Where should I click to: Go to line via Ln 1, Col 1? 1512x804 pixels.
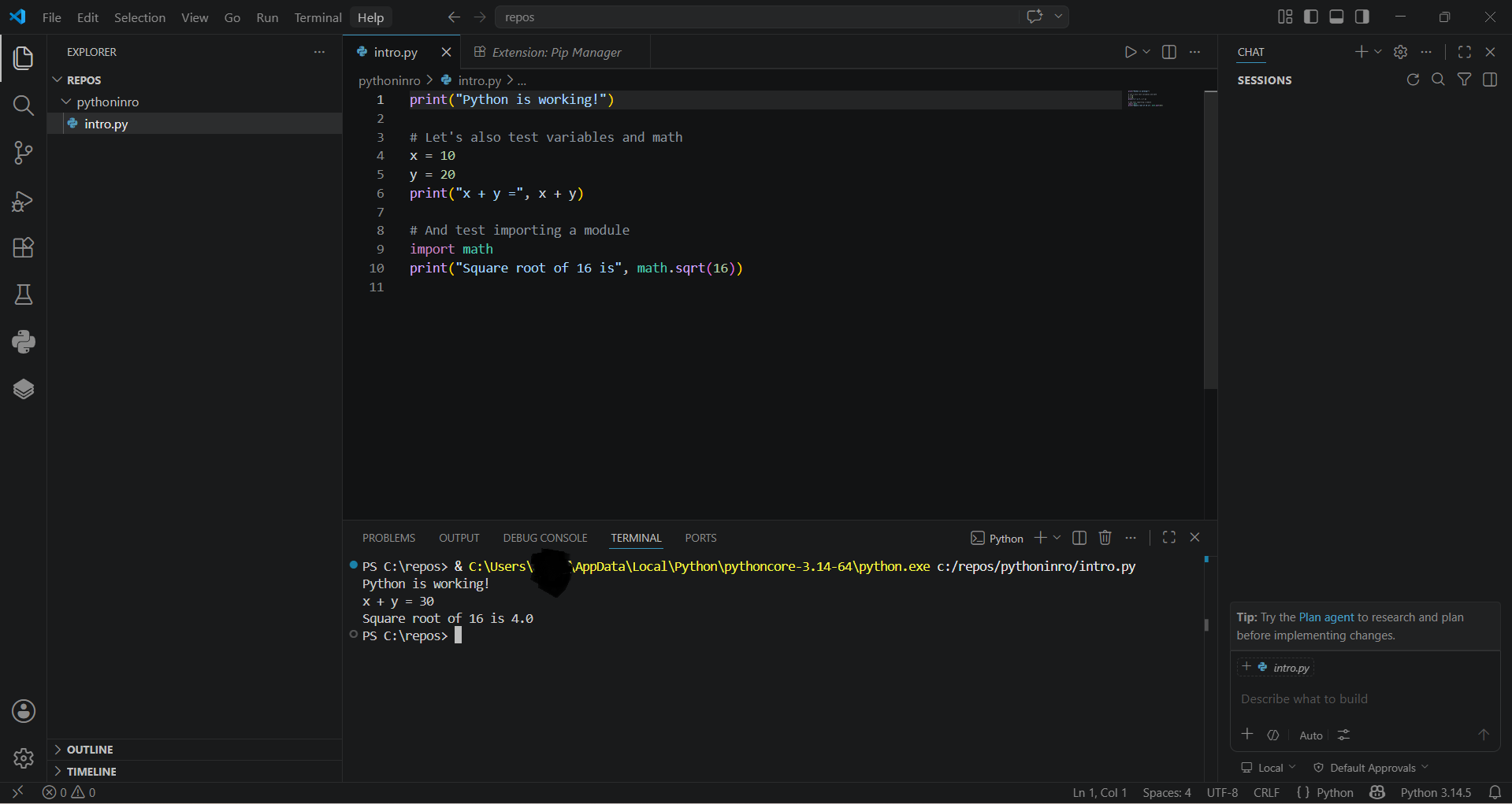click(x=1099, y=793)
